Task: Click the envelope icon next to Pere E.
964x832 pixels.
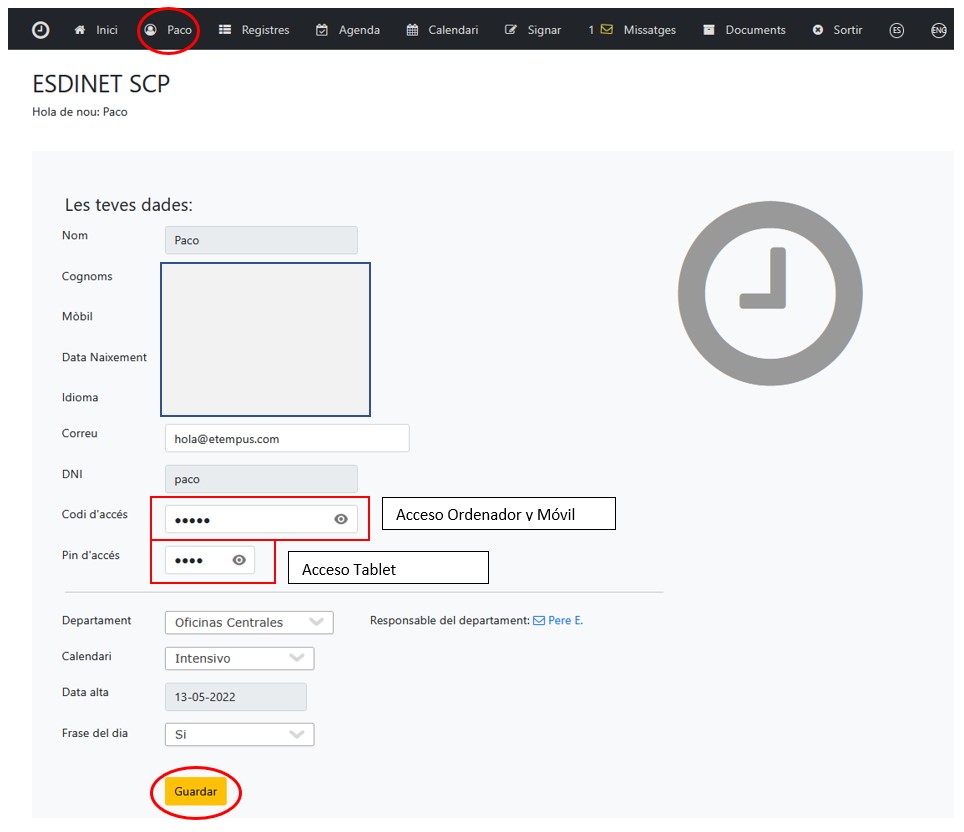Action: 539,620
